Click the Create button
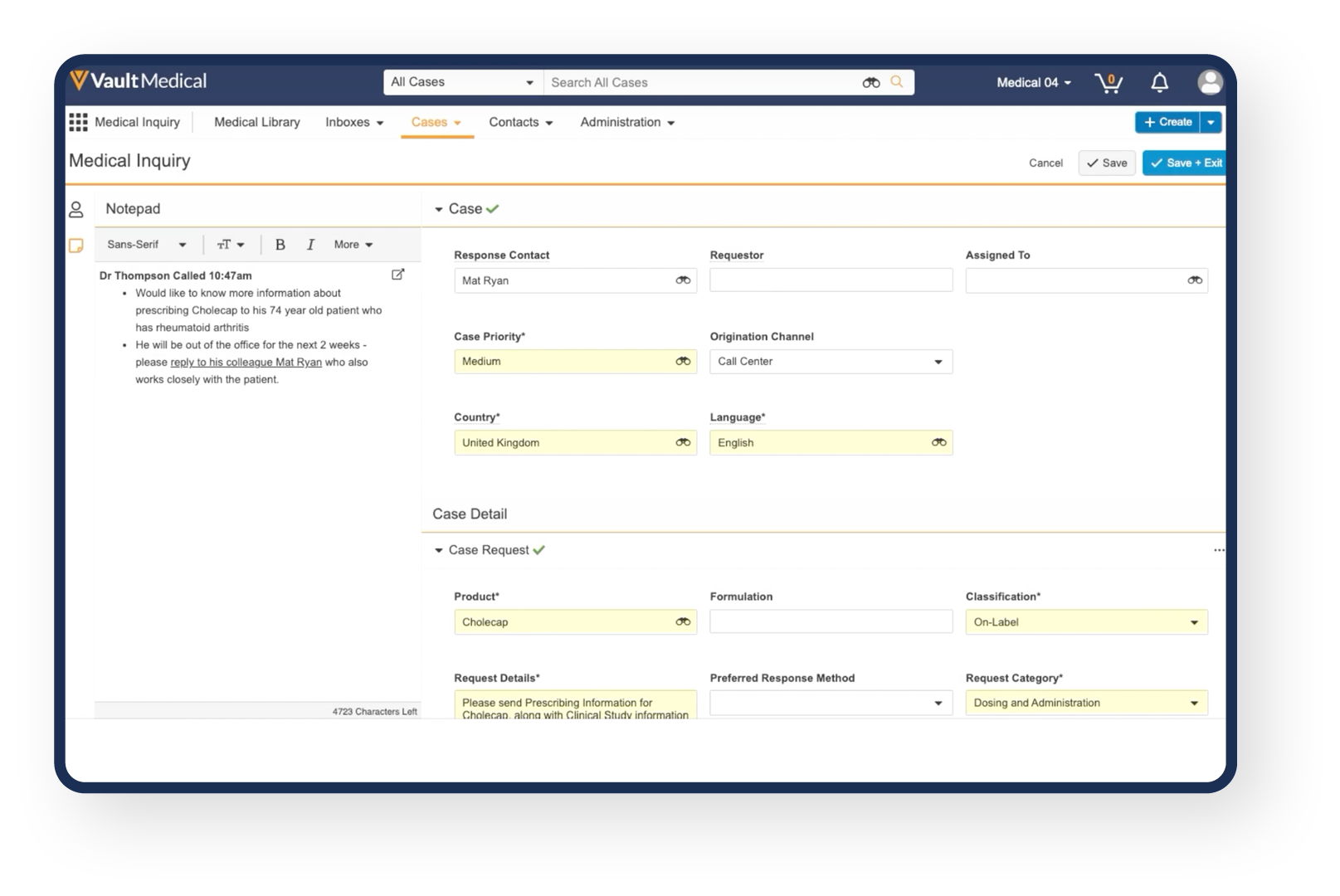 pos(1167,122)
